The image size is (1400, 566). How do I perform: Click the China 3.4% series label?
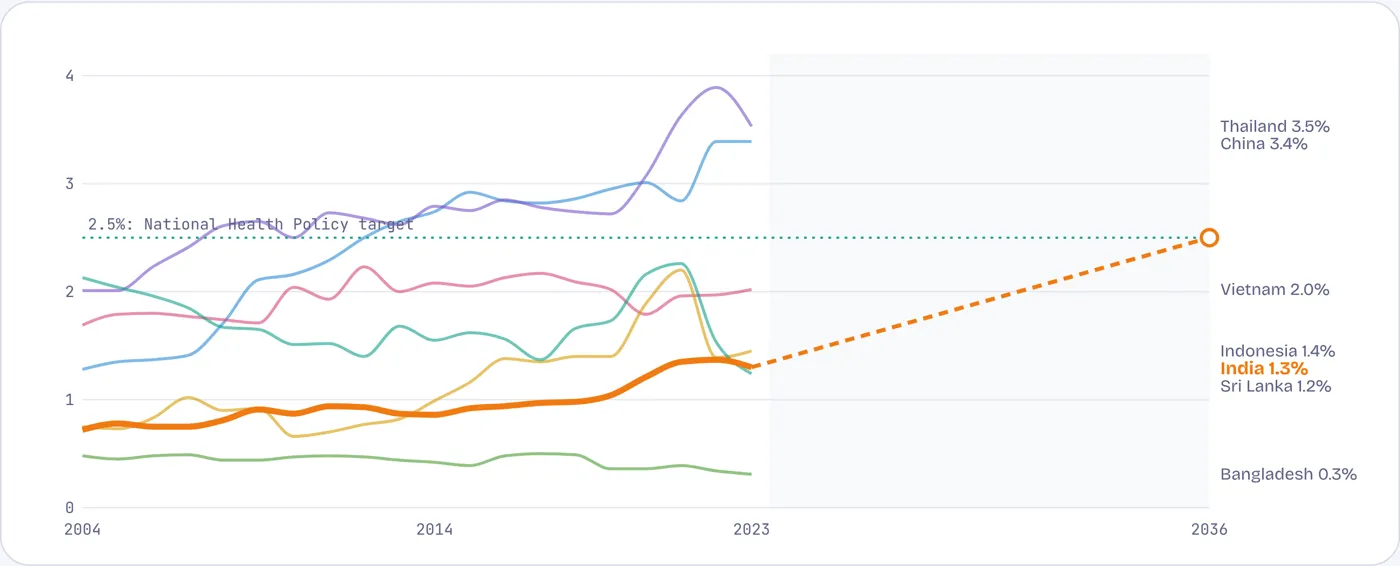[x=1264, y=144]
